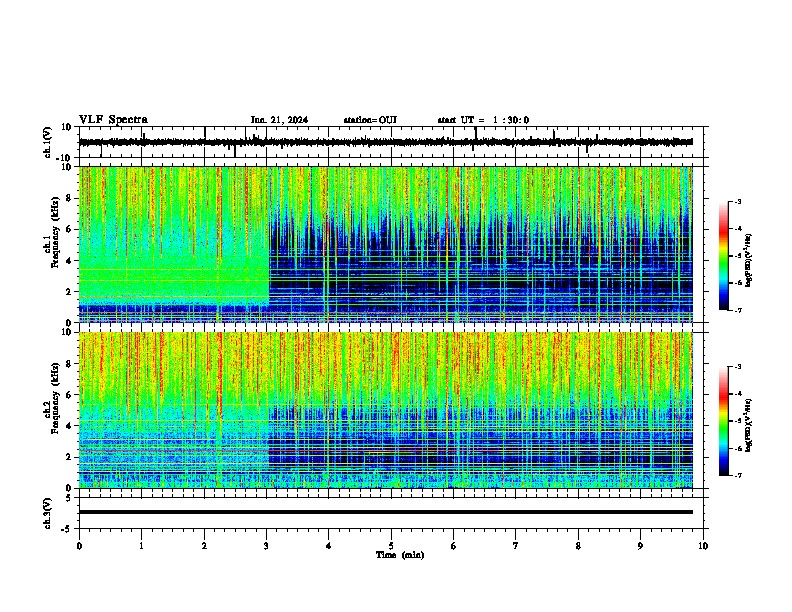
Task: Click the ch.2 frequency spectrogram panel
Action: click(385, 410)
